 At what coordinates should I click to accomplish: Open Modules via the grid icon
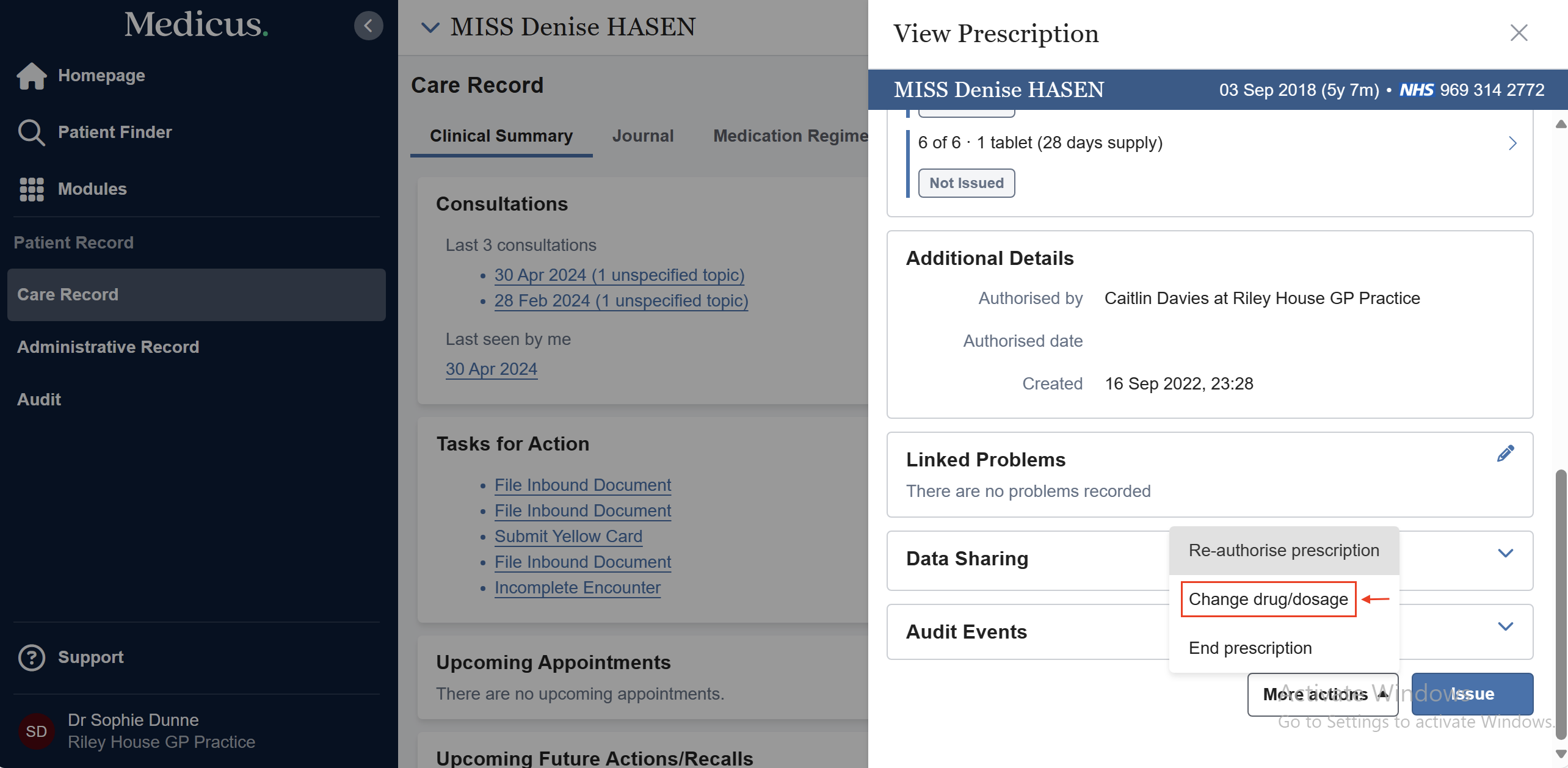31,189
